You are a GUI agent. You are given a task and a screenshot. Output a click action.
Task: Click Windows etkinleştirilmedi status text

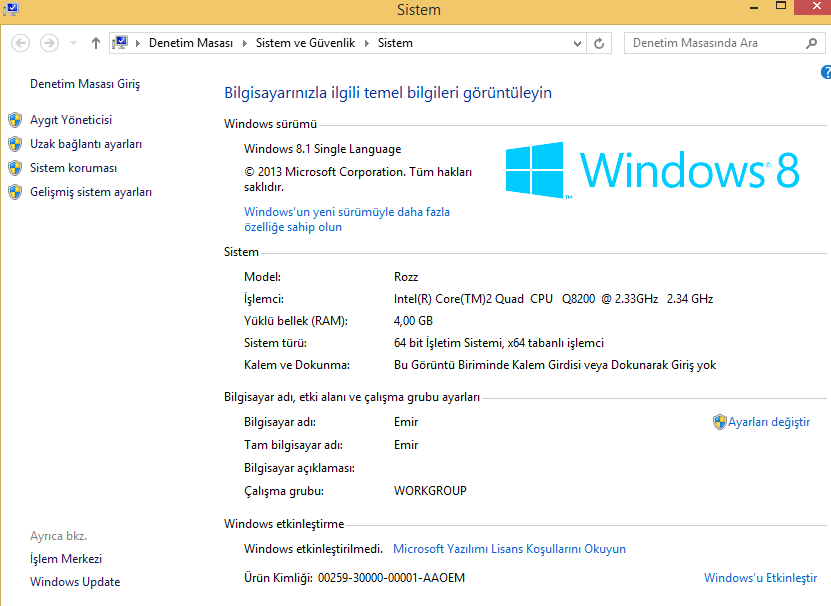click(x=313, y=549)
